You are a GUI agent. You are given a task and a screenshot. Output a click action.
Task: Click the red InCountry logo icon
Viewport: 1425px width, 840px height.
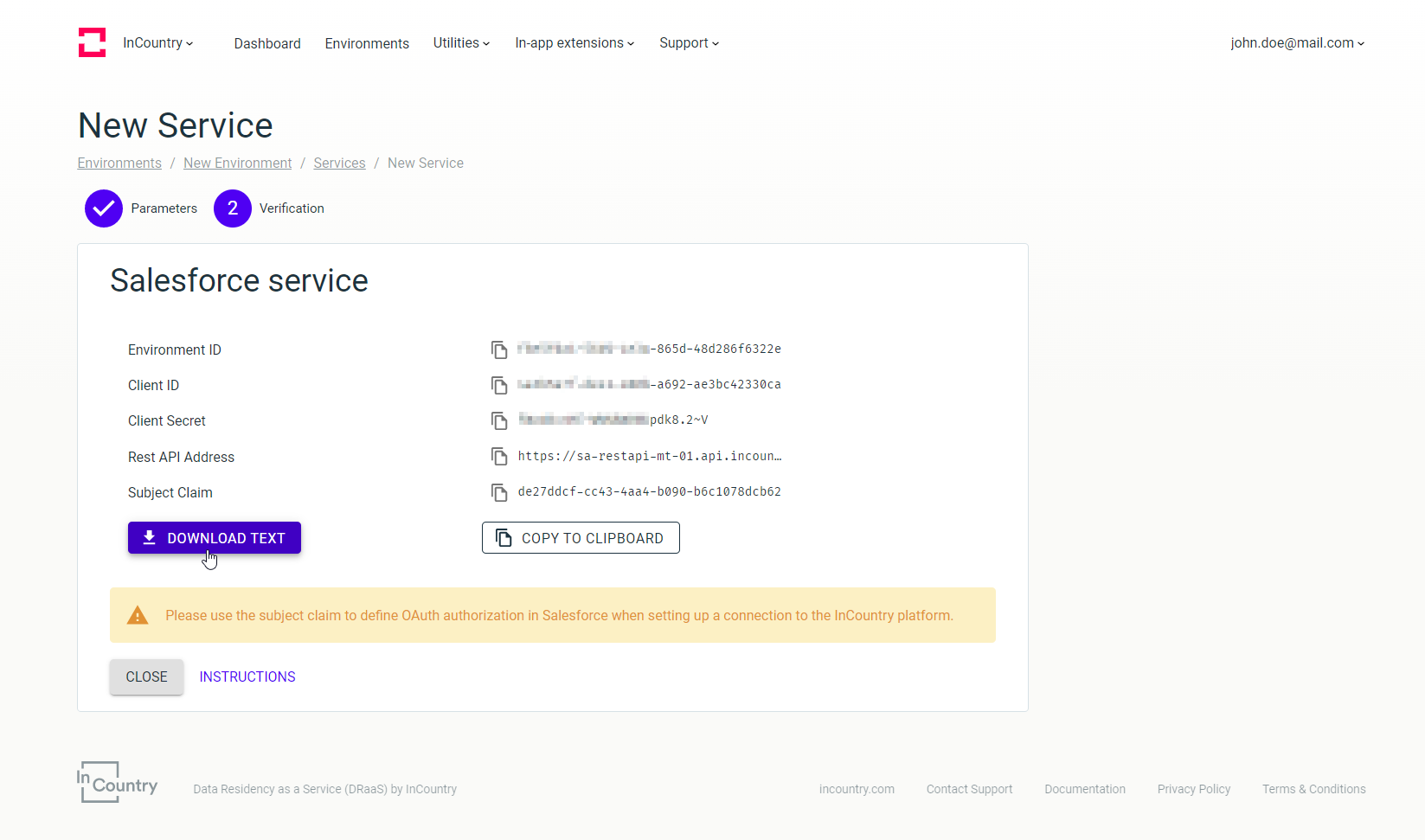coord(93,42)
